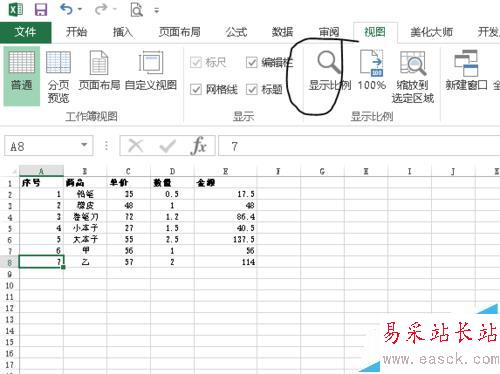Toggle the 标题 checkbox
This screenshot has width=500, height=374.
tap(252, 89)
